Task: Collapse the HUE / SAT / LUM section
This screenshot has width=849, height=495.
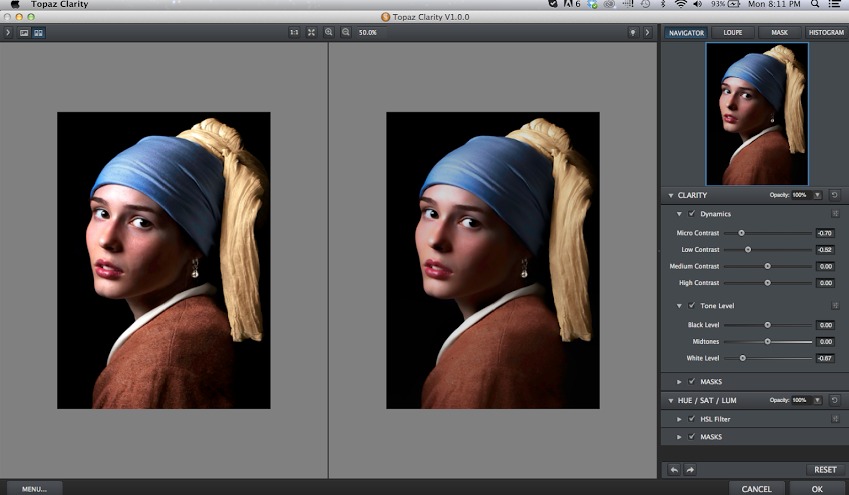Action: click(671, 401)
